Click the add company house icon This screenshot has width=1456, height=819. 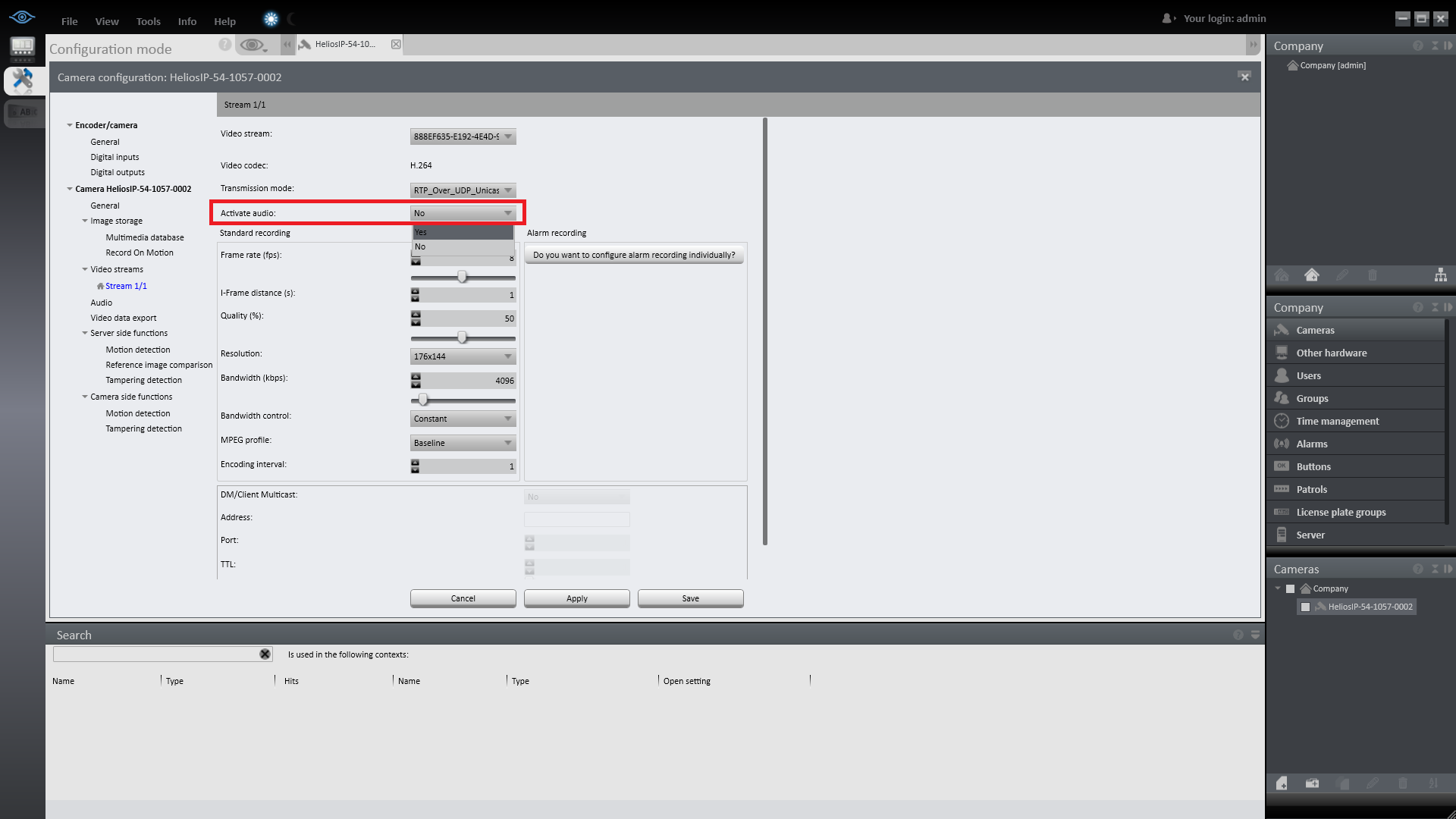(x=1311, y=275)
